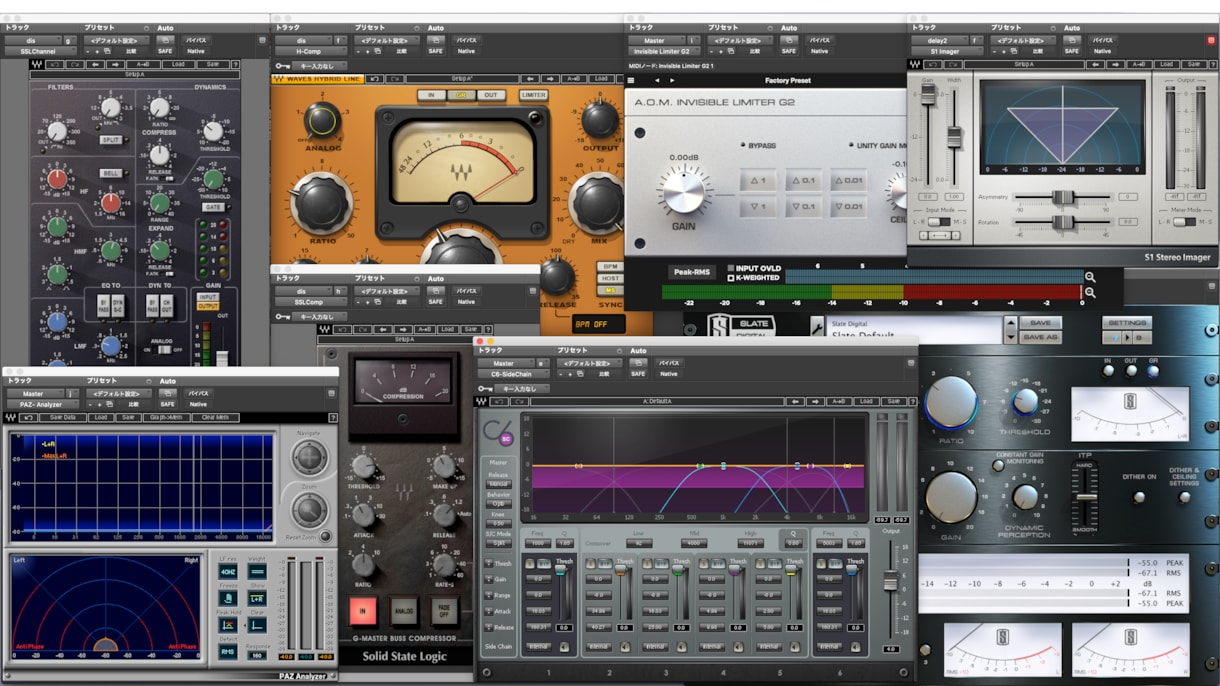Click the Waves logo in PAZ Analyzer toolbar

click(10, 417)
